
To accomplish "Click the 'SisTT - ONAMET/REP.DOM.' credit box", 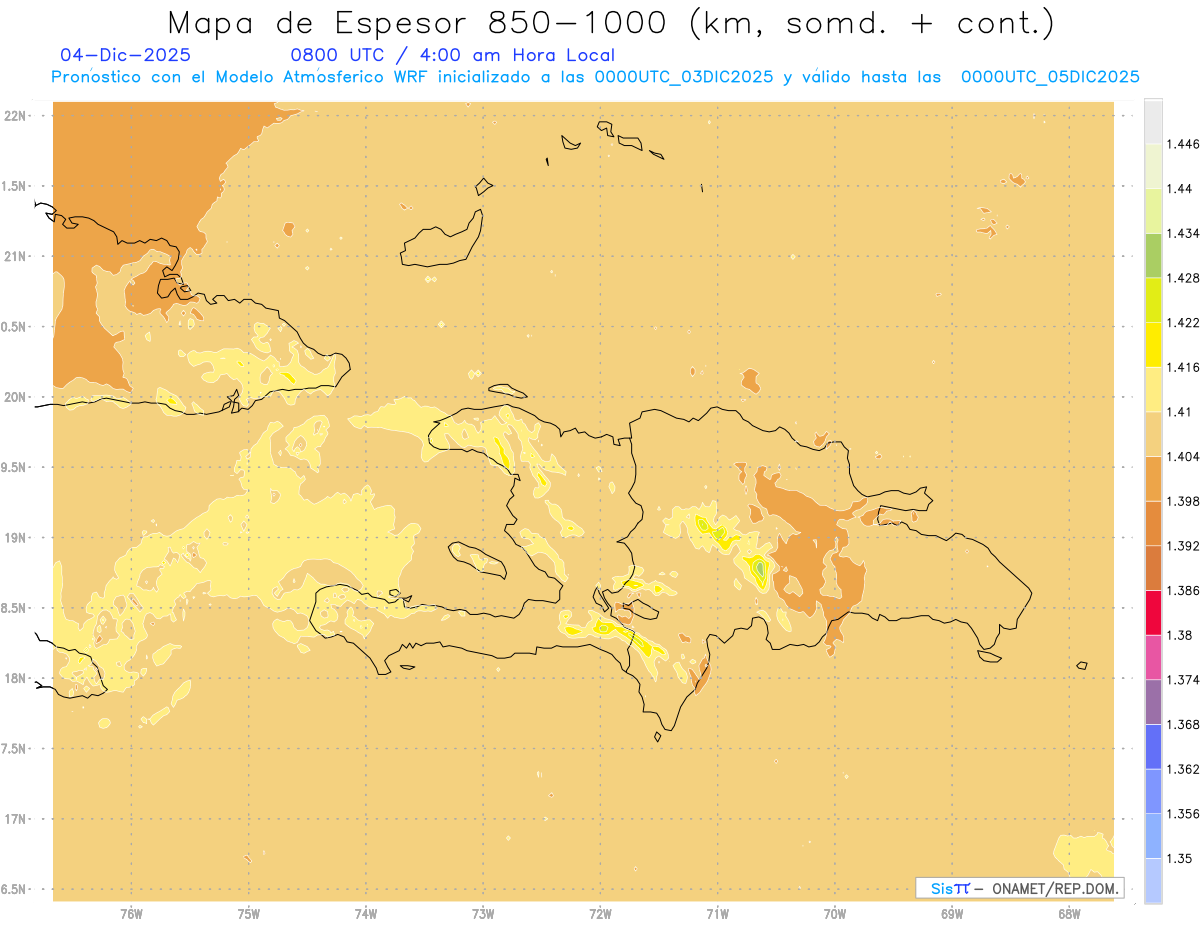I will pos(1020,888).
